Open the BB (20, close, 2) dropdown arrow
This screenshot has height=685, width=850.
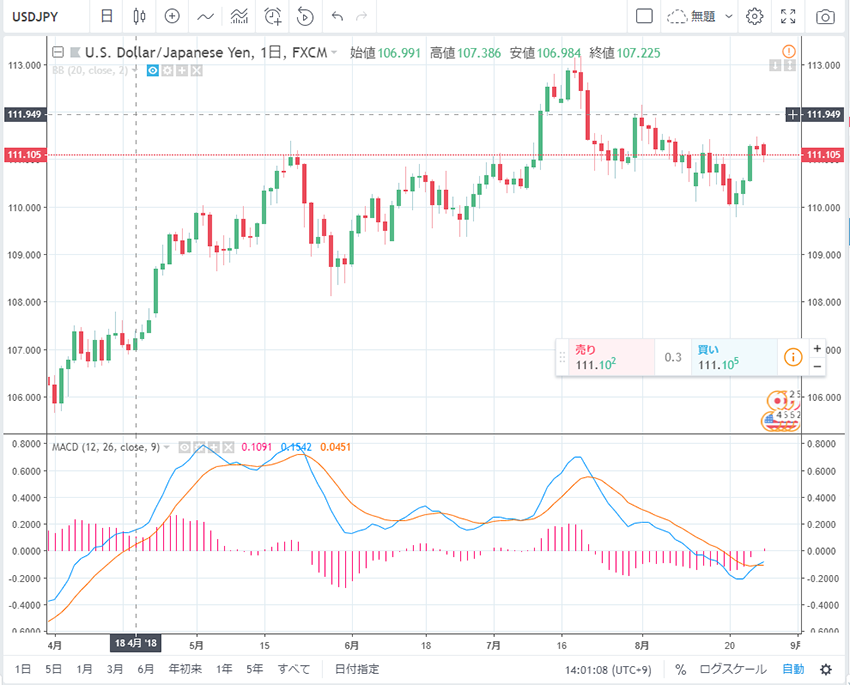click(134, 70)
